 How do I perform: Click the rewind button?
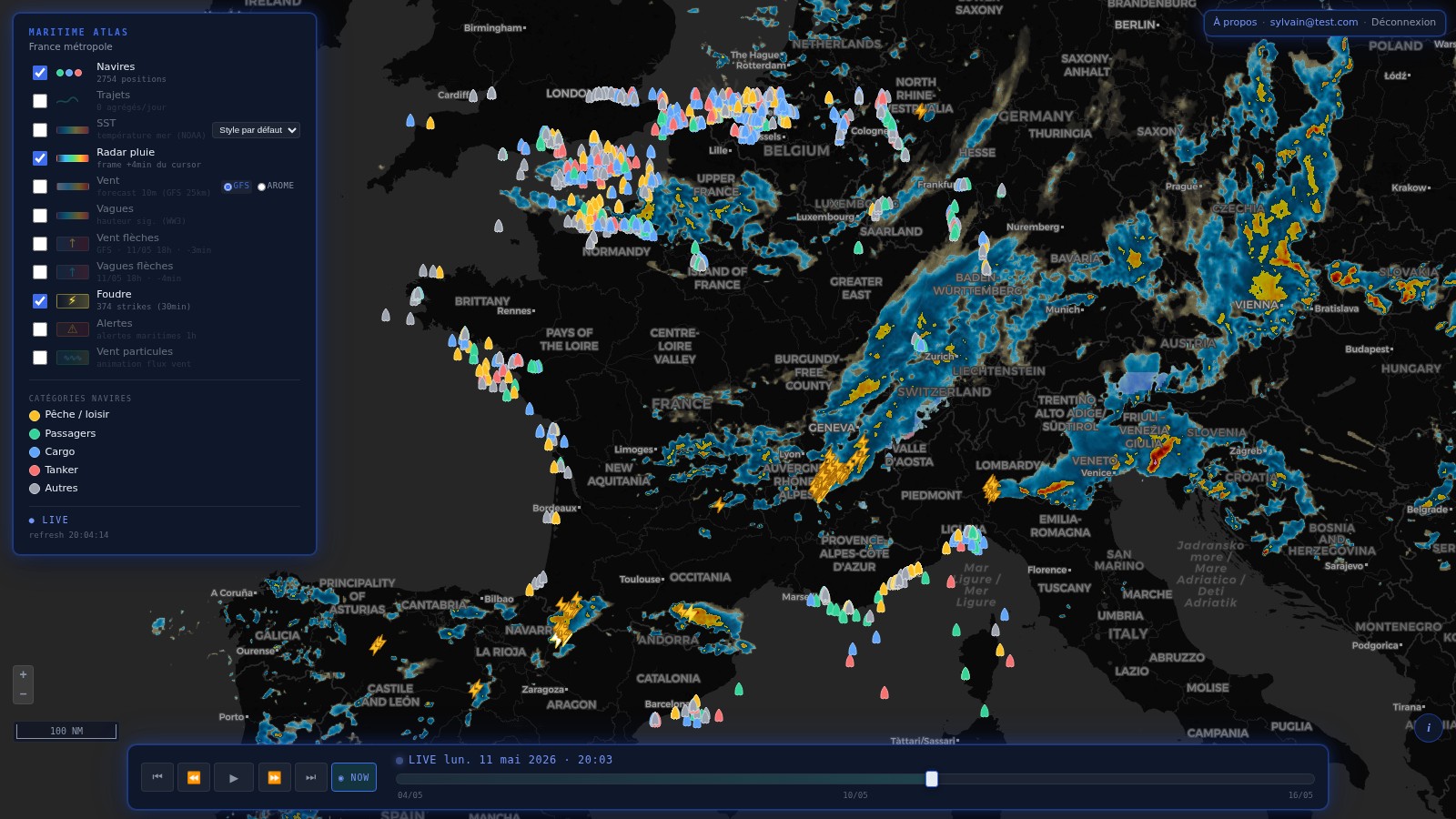(194, 777)
